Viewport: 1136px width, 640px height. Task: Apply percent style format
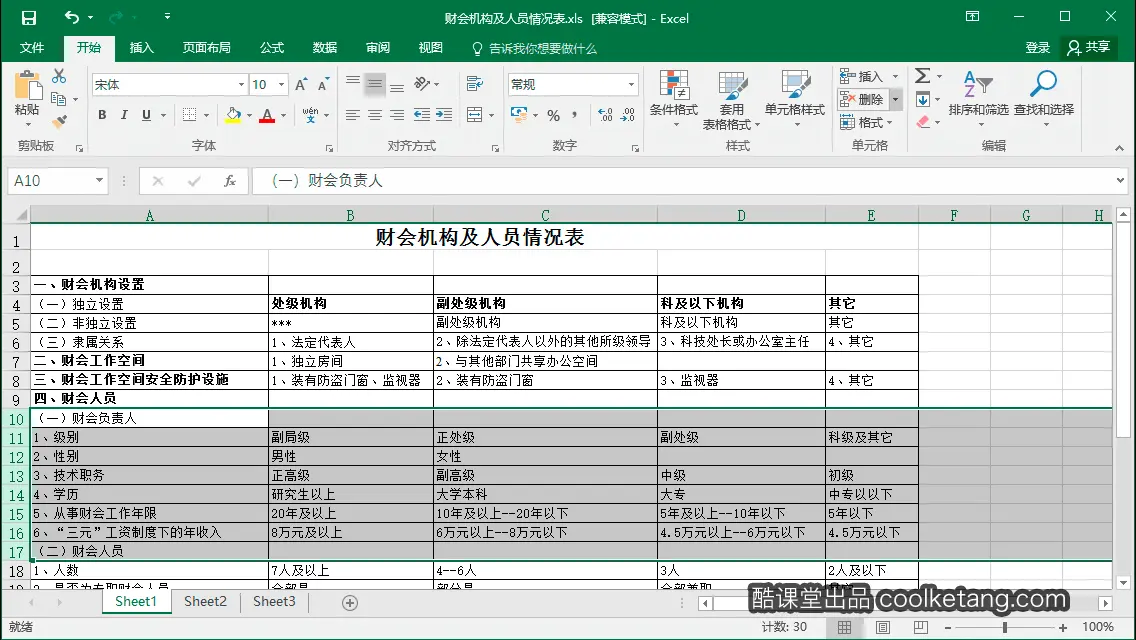(x=554, y=115)
